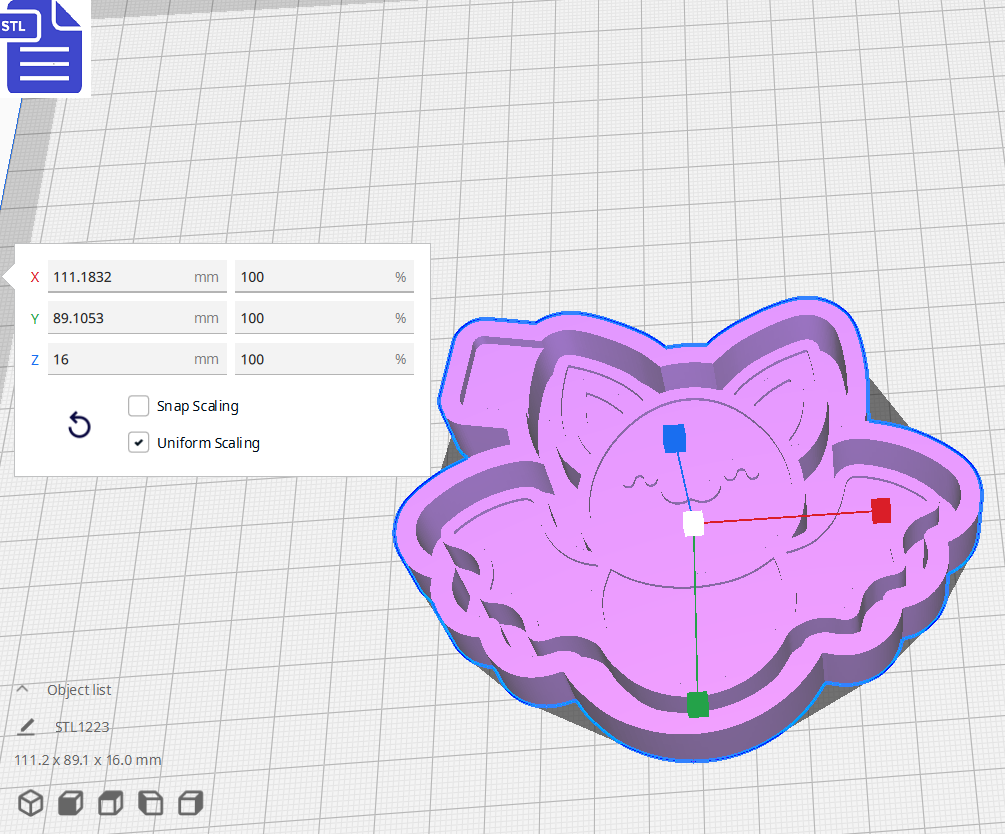This screenshot has width=1005, height=834.
Task: Click the Z height field showing 16
Action: pyautogui.click(x=137, y=358)
